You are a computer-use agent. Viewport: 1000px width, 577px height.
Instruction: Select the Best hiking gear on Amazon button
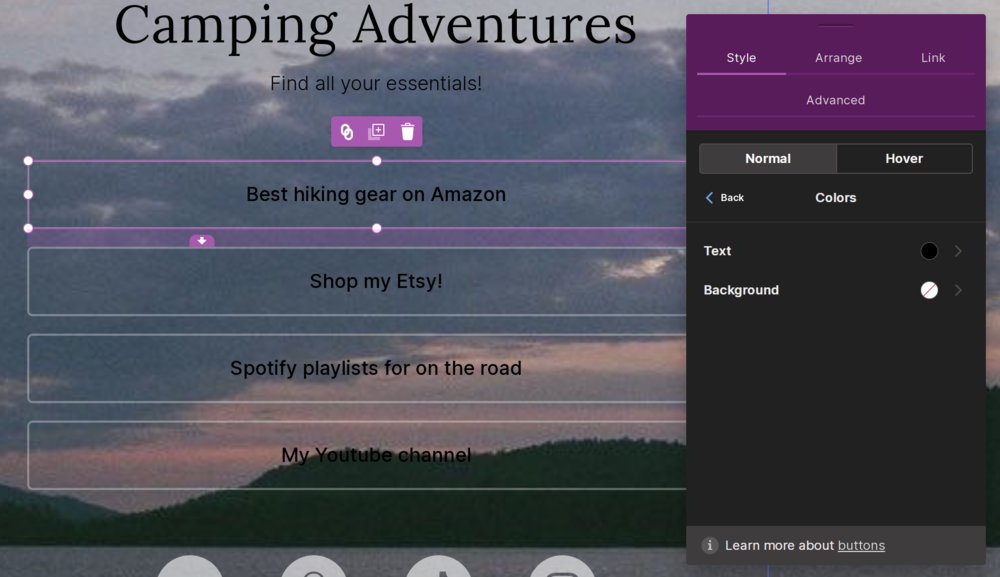(x=376, y=194)
